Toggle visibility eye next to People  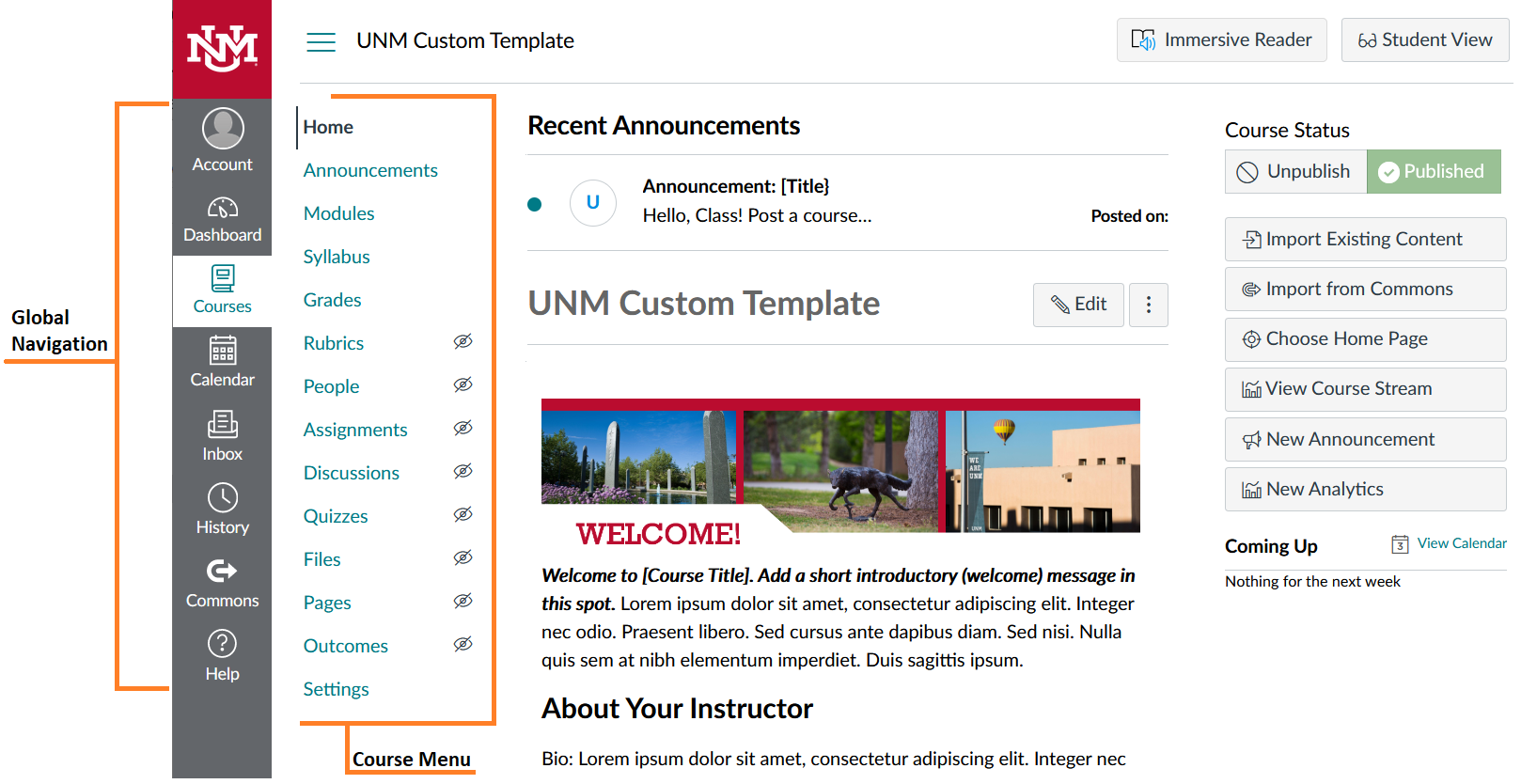(x=463, y=384)
